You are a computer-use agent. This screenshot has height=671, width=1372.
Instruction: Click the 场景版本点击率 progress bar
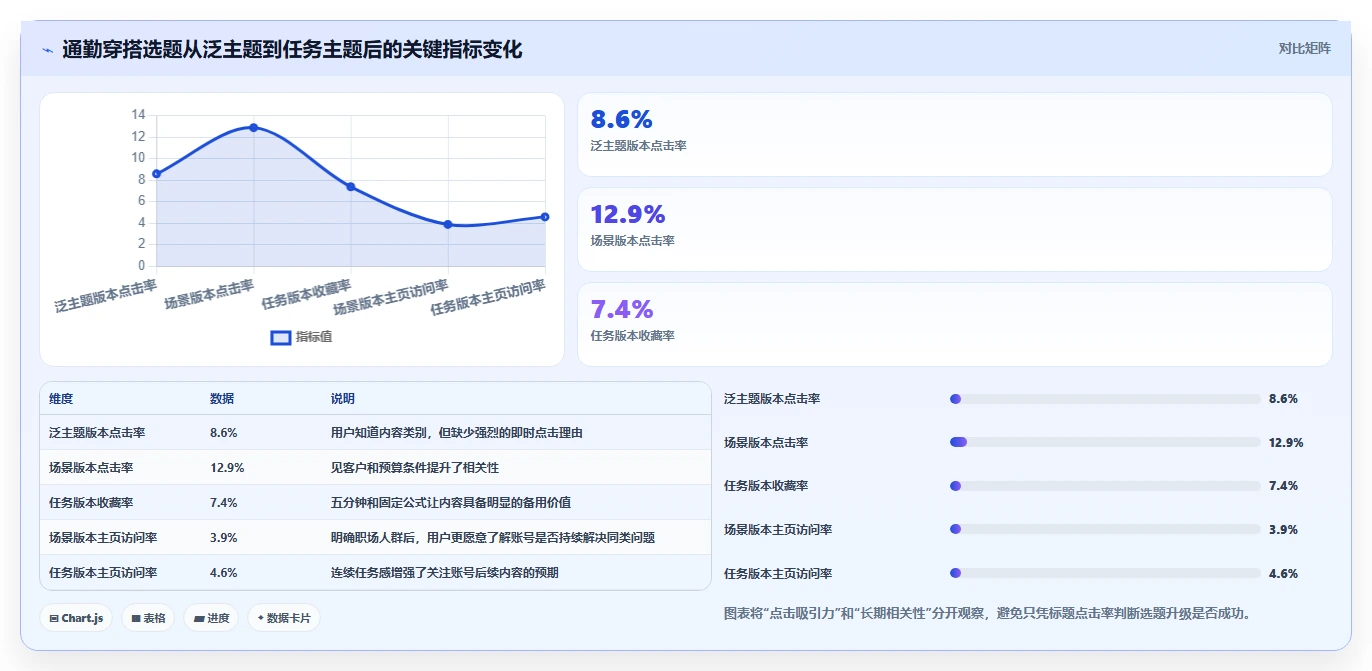pyautogui.click(x=1105, y=442)
